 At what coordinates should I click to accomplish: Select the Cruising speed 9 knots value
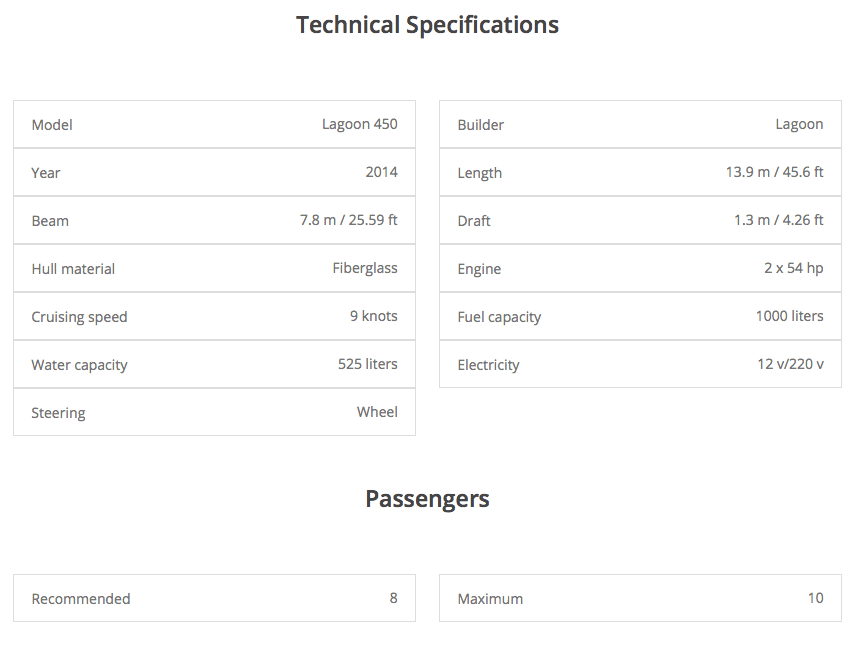point(373,316)
